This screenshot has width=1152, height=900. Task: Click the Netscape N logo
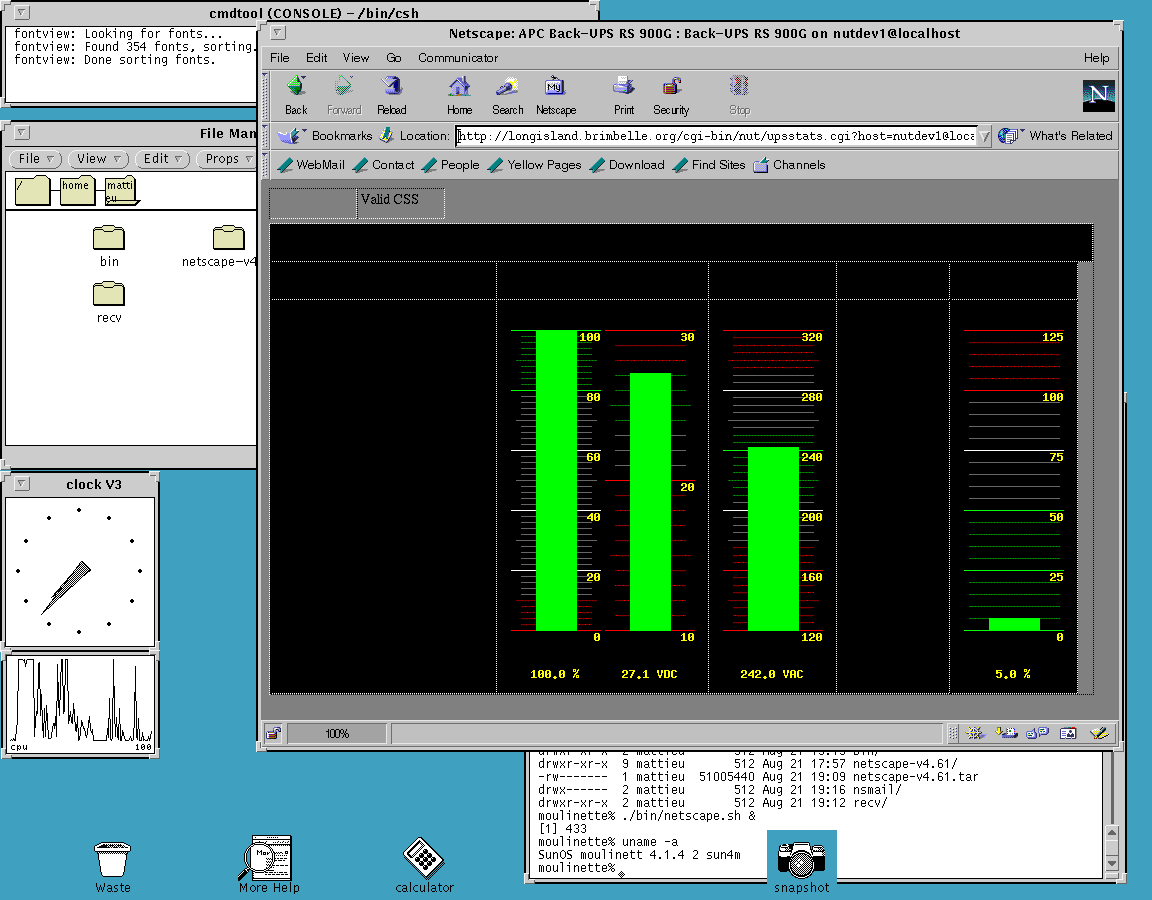(1098, 96)
